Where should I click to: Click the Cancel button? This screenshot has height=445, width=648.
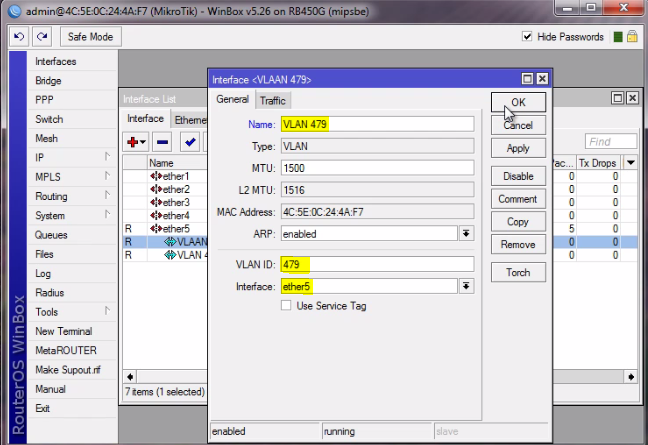coord(518,125)
